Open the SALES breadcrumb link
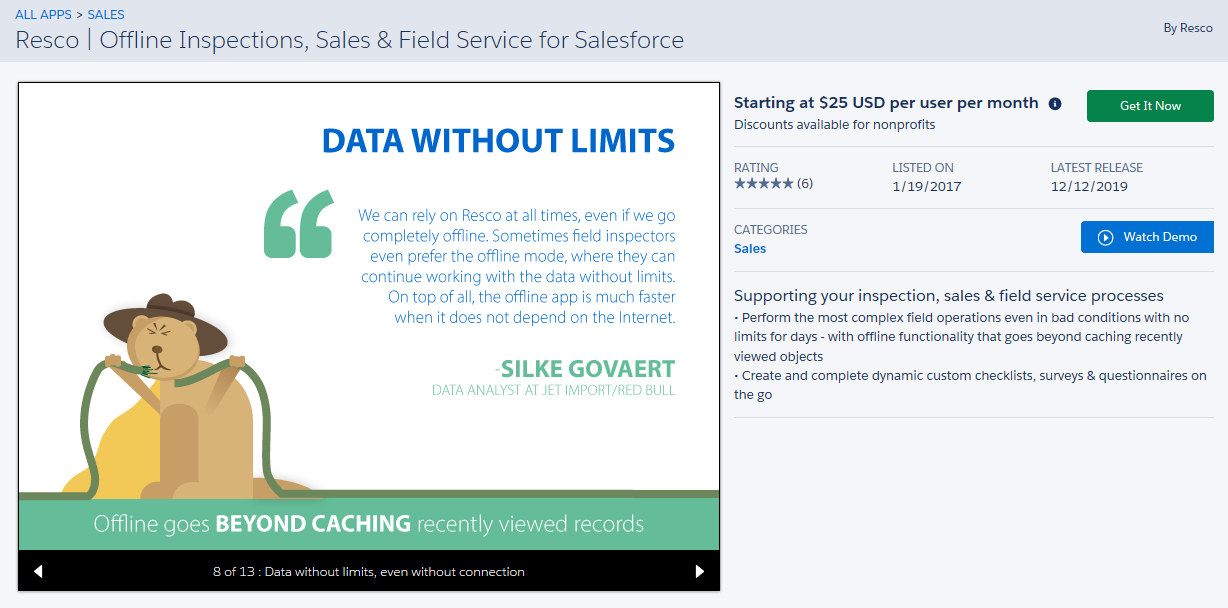The width and height of the screenshot is (1228, 608). [106, 15]
